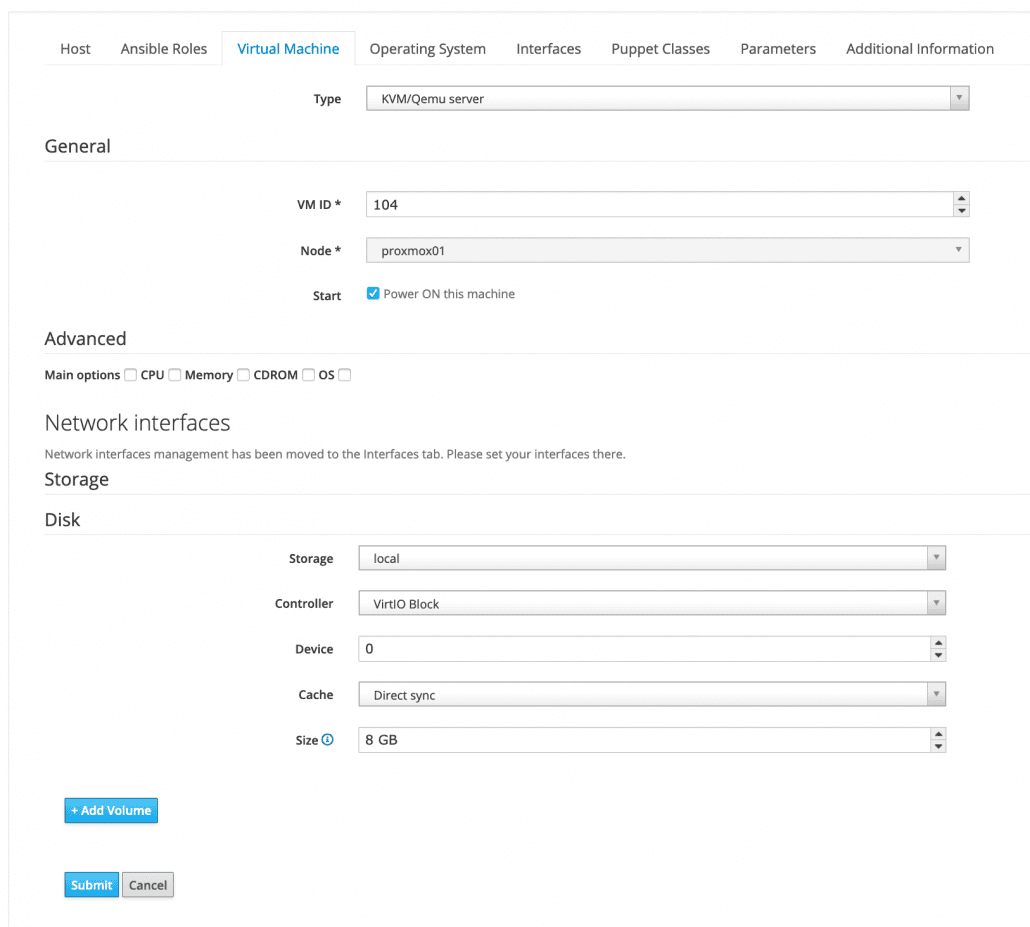The width and height of the screenshot is (1030, 927).
Task: Check the Memory advanced option checkbox
Action: (x=243, y=375)
